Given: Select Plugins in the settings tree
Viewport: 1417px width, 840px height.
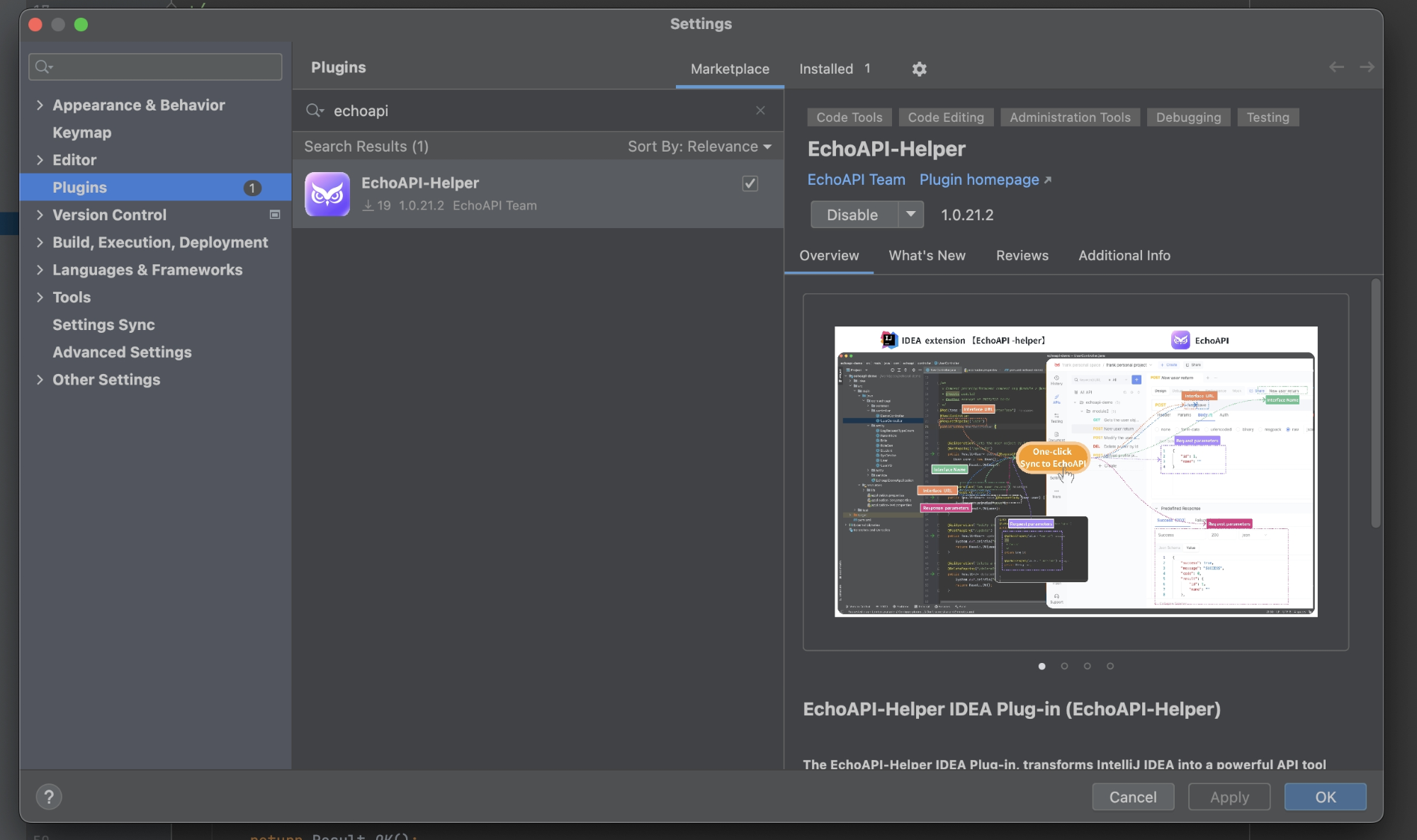Looking at the screenshot, I should 155,187.
